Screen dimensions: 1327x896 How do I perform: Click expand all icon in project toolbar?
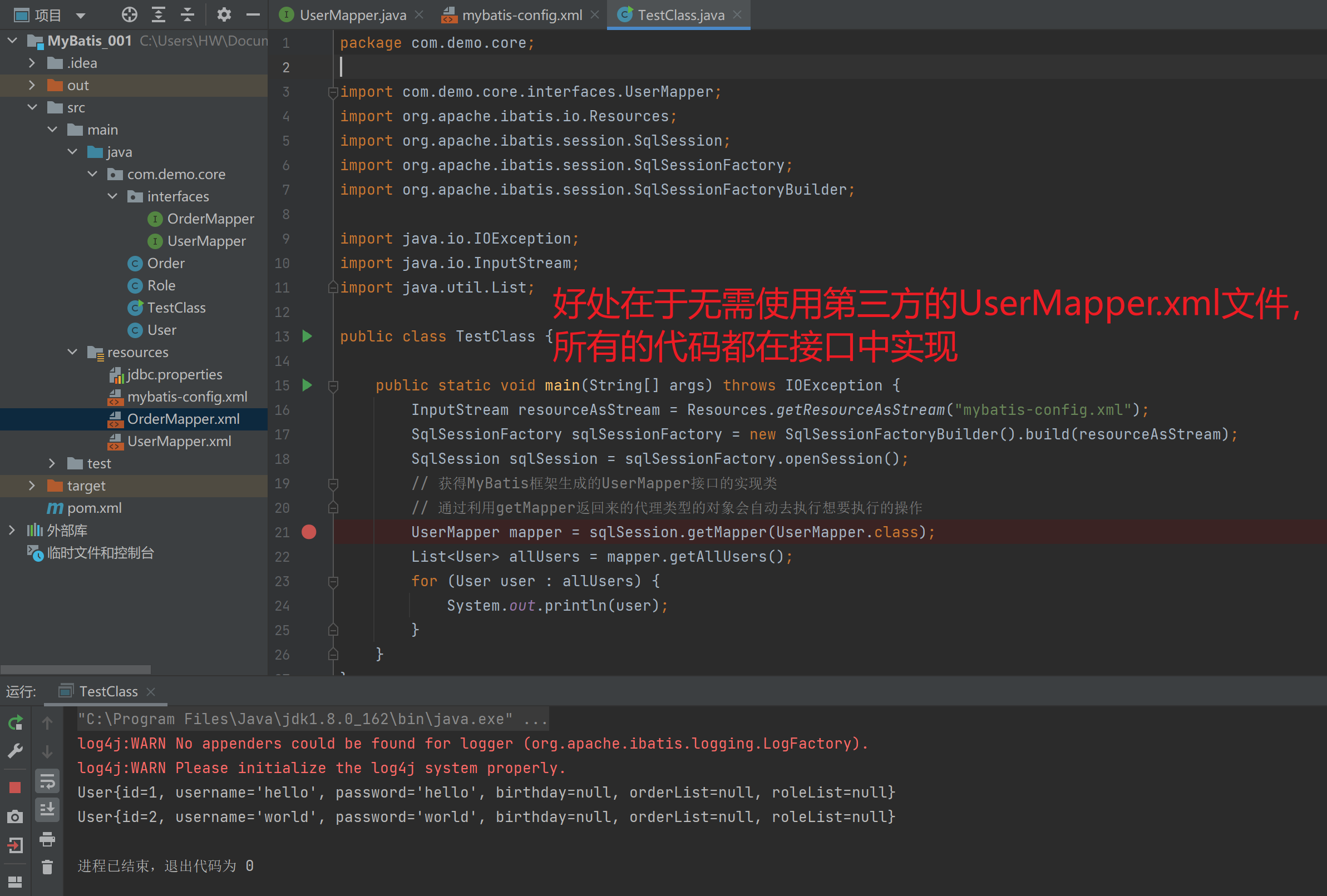(x=159, y=15)
